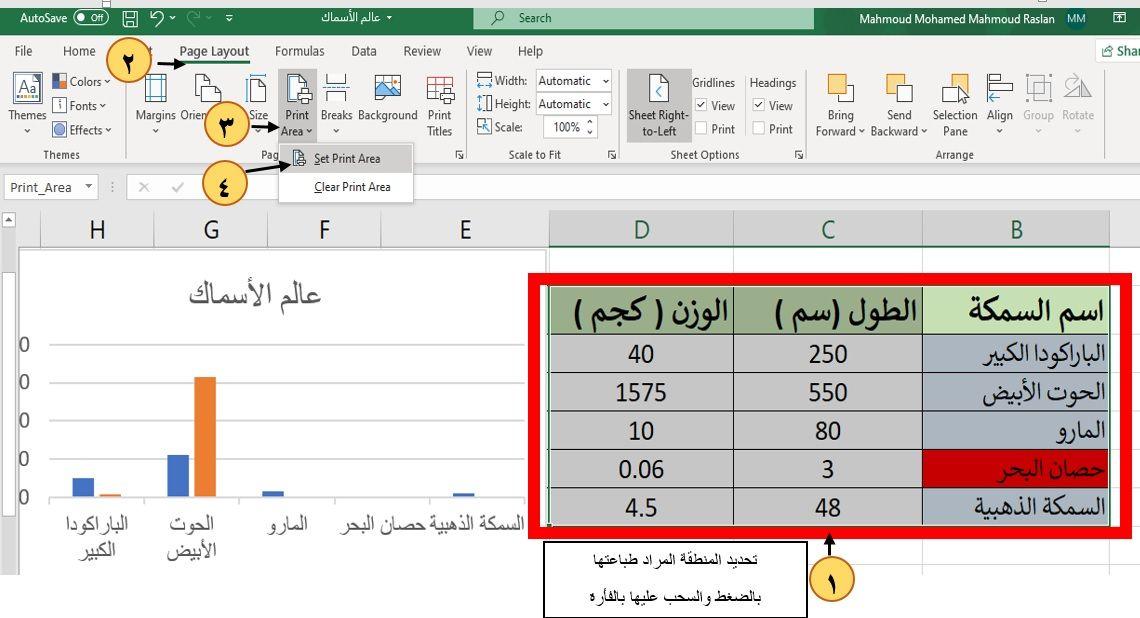Viewport: 1140px width, 618px height.
Task: Switch to the Formulas tab
Action: 300,51
